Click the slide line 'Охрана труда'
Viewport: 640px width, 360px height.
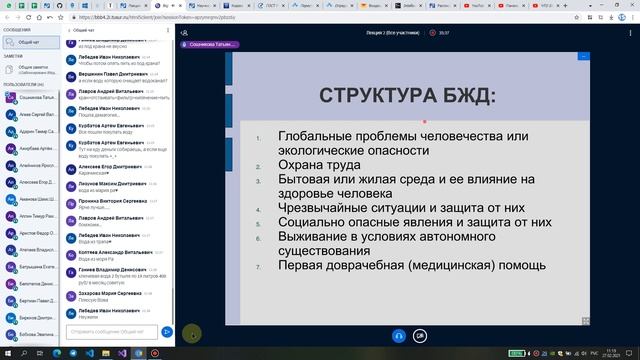[x=319, y=165]
